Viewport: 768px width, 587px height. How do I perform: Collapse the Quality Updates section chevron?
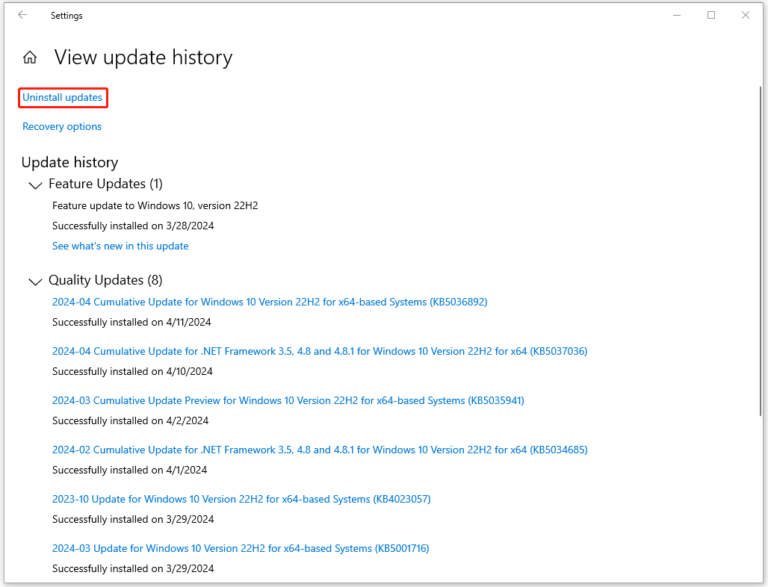36,281
